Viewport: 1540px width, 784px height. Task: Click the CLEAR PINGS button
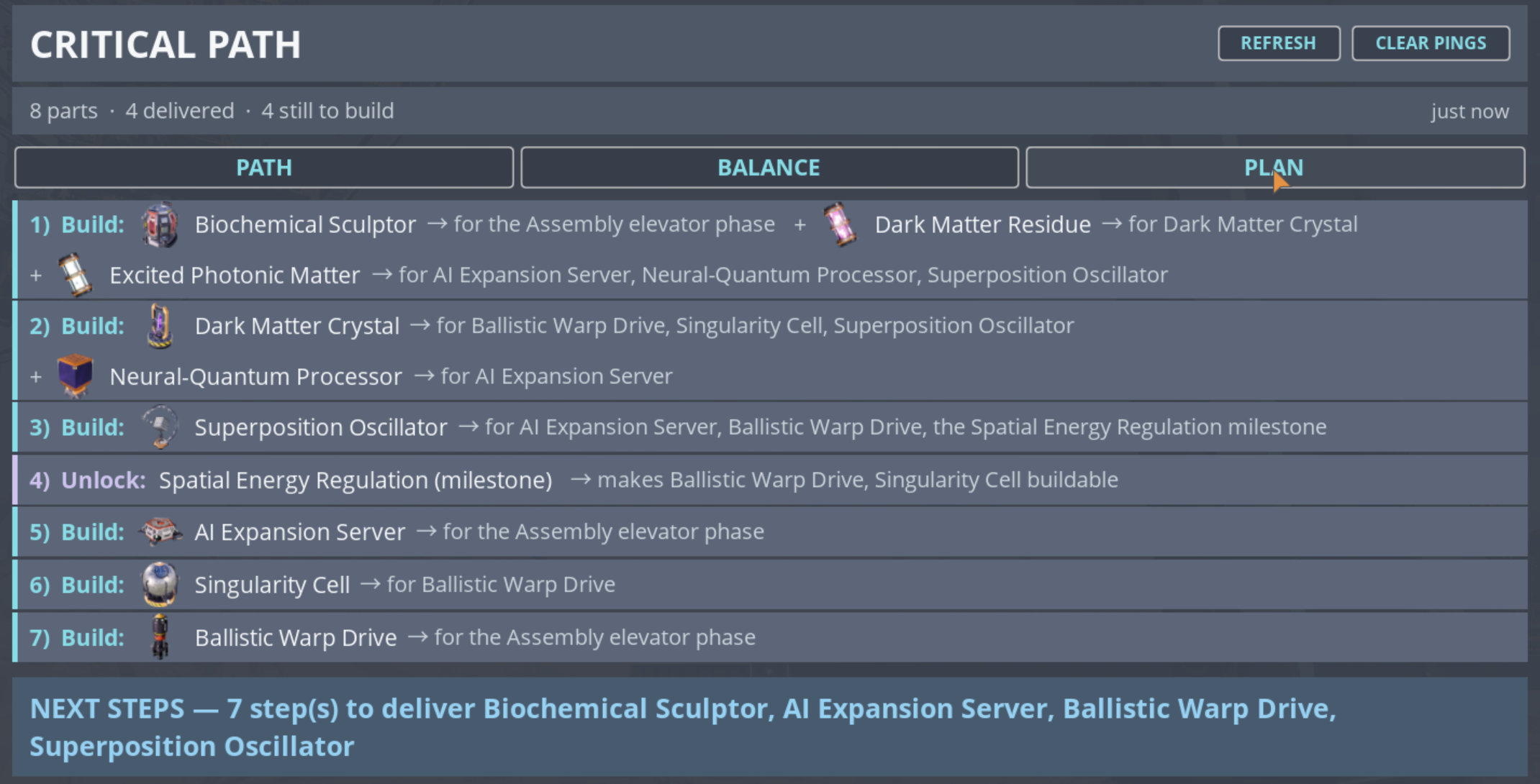[1431, 43]
